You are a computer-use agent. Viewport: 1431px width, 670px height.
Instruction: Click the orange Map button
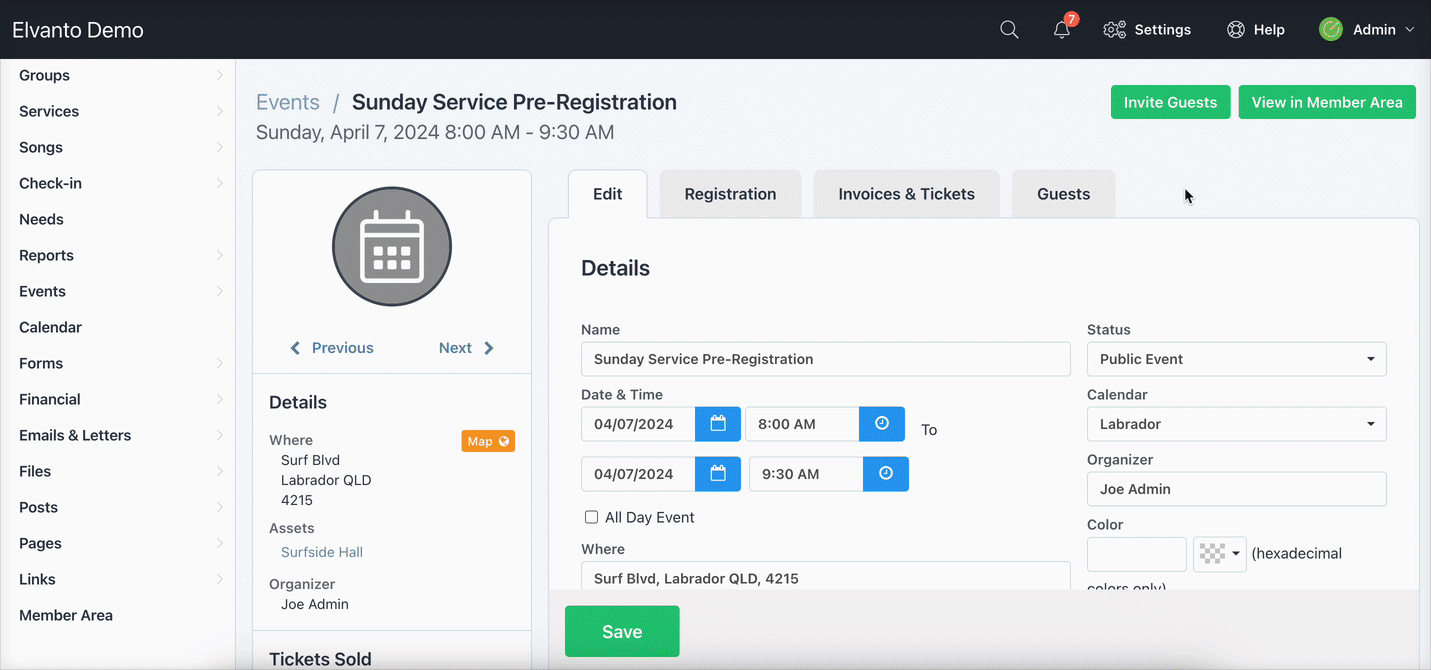pos(488,441)
